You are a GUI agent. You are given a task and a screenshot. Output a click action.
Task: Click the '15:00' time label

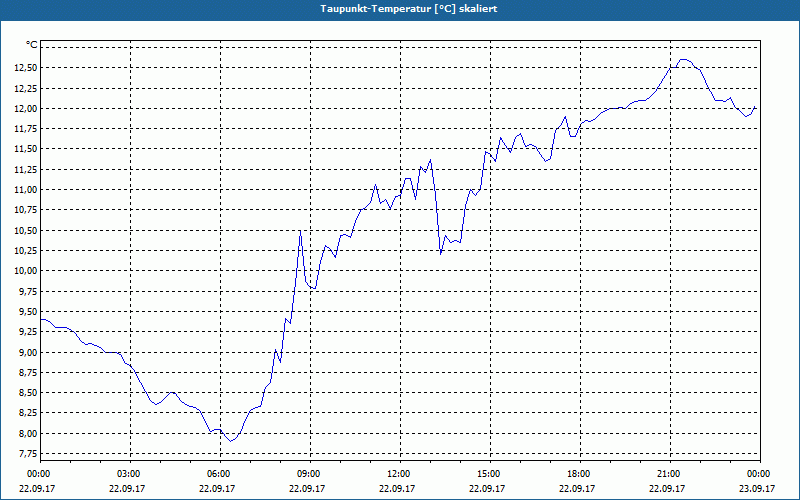click(490, 474)
